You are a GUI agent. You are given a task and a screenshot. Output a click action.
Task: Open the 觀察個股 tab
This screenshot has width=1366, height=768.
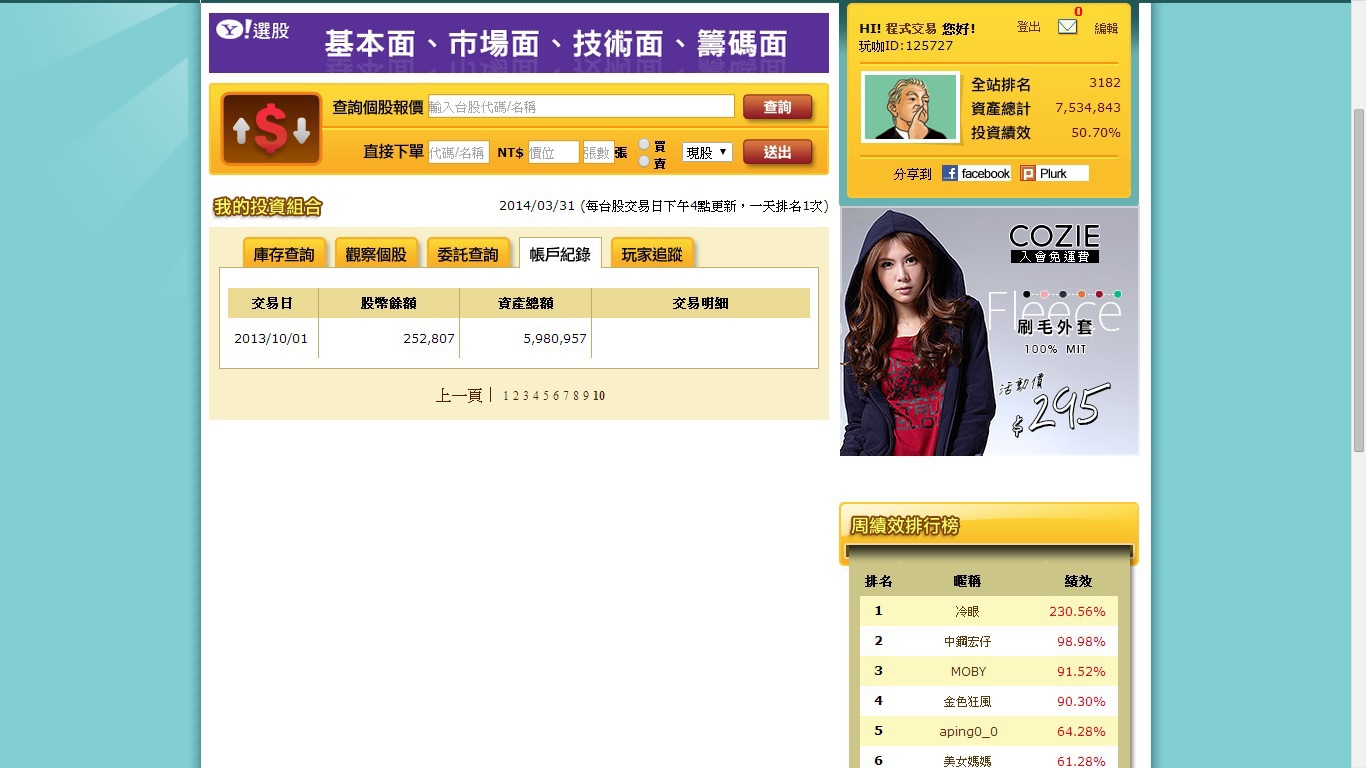click(376, 254)
